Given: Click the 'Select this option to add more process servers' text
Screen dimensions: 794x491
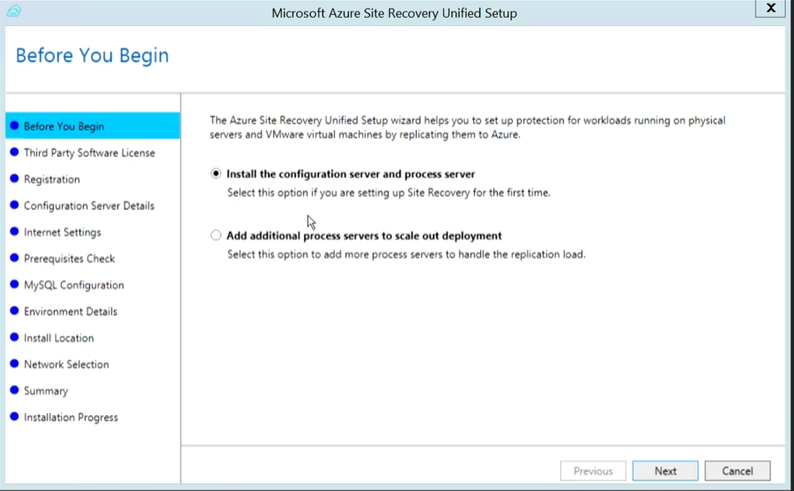Looking at the screenshot, I should pos(406,254).
